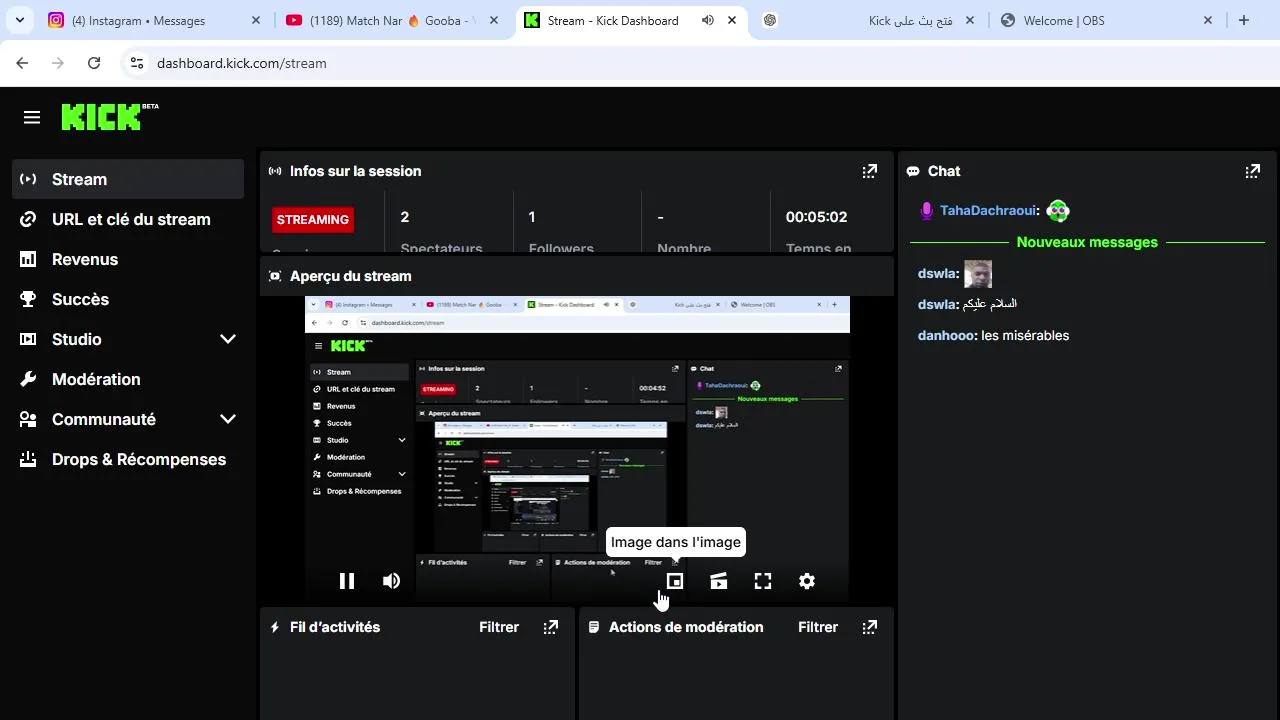Click the Drops & Récompenses icon

29,459
